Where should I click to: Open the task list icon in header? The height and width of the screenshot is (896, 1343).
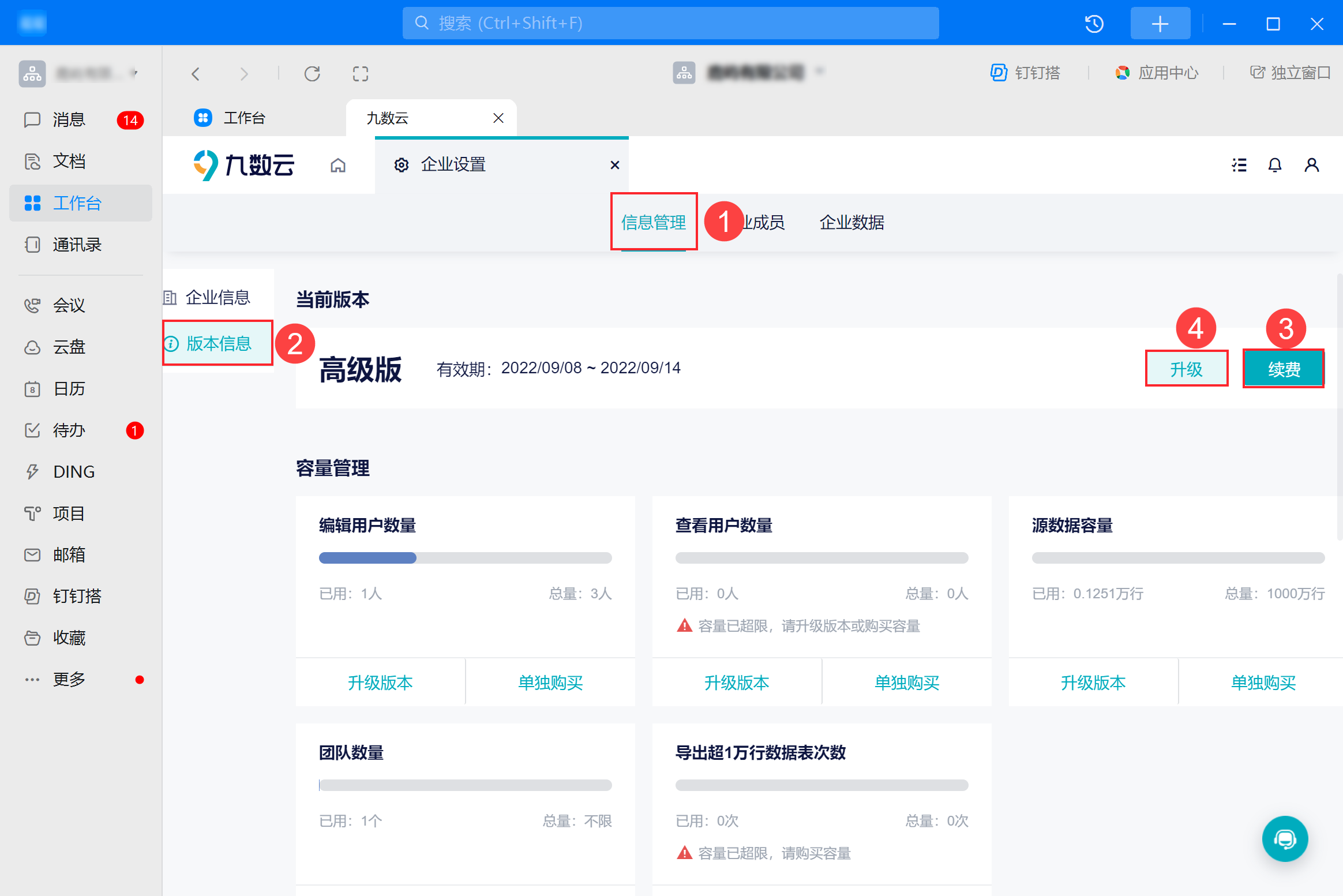click(1239, 166)
